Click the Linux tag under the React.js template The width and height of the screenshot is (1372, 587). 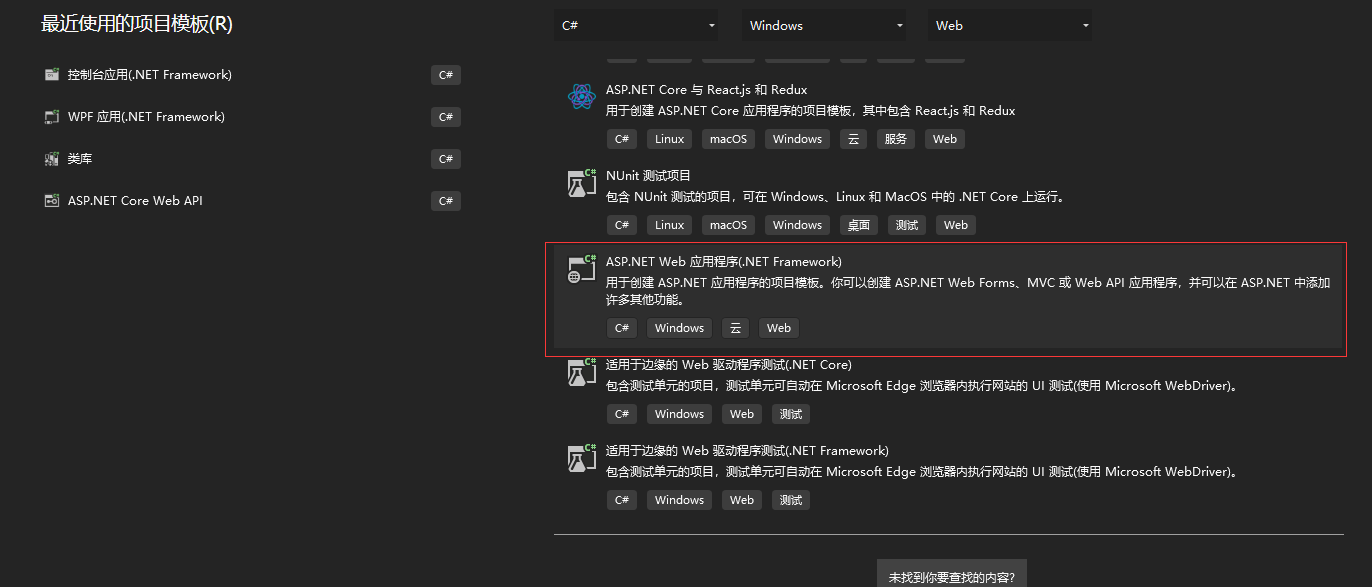[x=670, y=139]
